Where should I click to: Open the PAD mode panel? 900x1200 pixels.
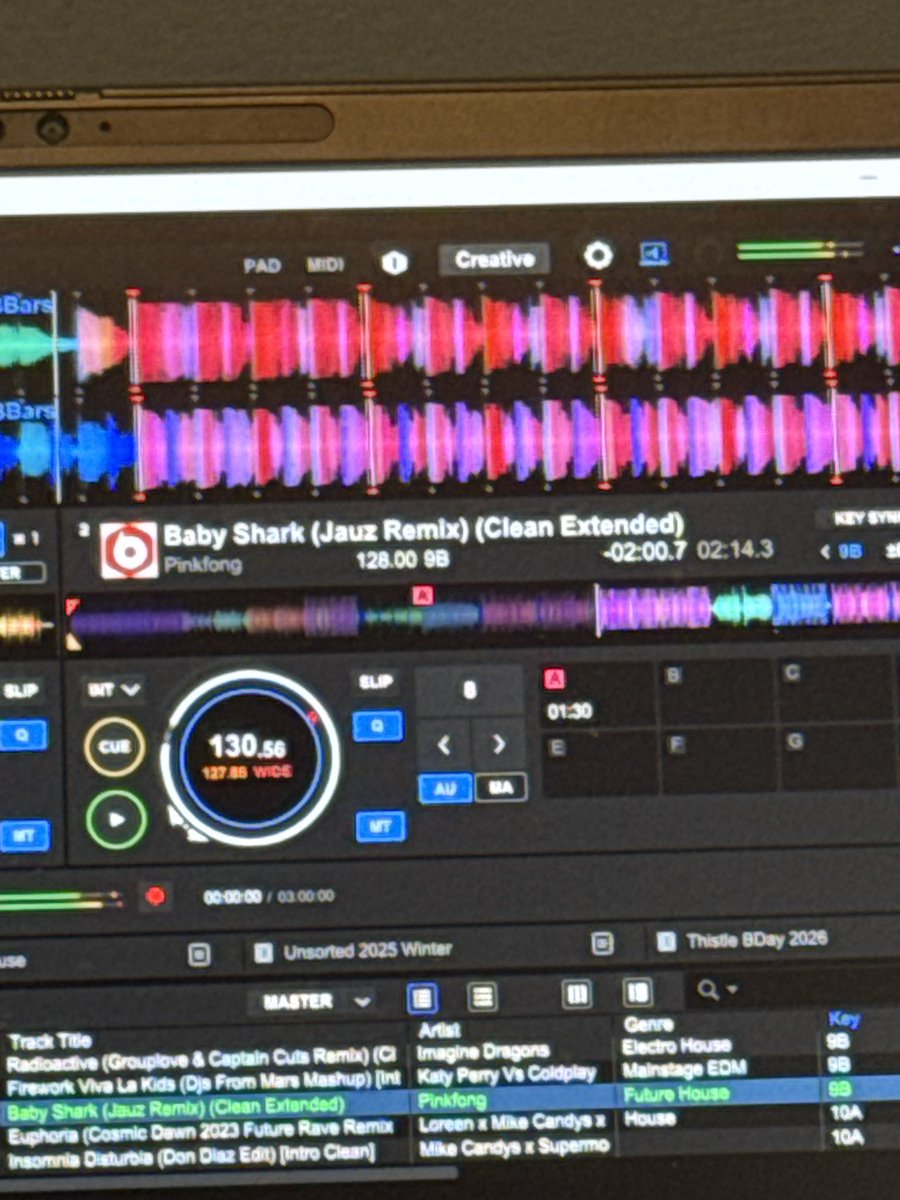click(x=262, y=266)
